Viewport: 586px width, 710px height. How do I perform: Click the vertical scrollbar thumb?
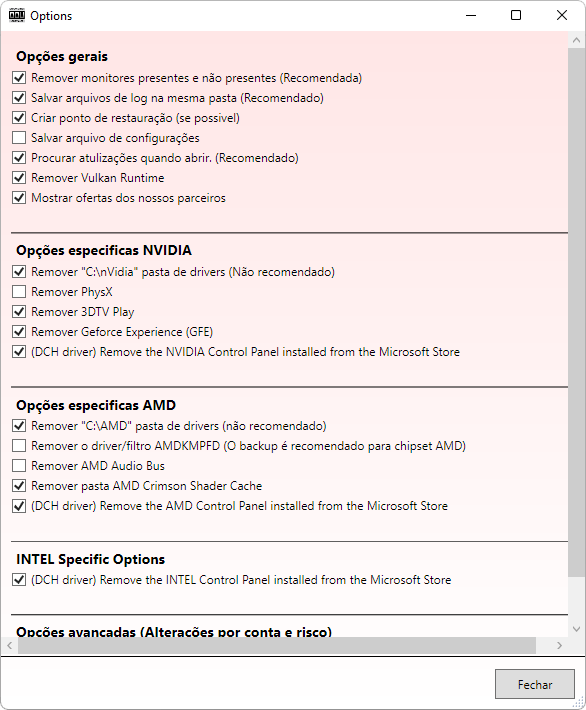[576, 312]
